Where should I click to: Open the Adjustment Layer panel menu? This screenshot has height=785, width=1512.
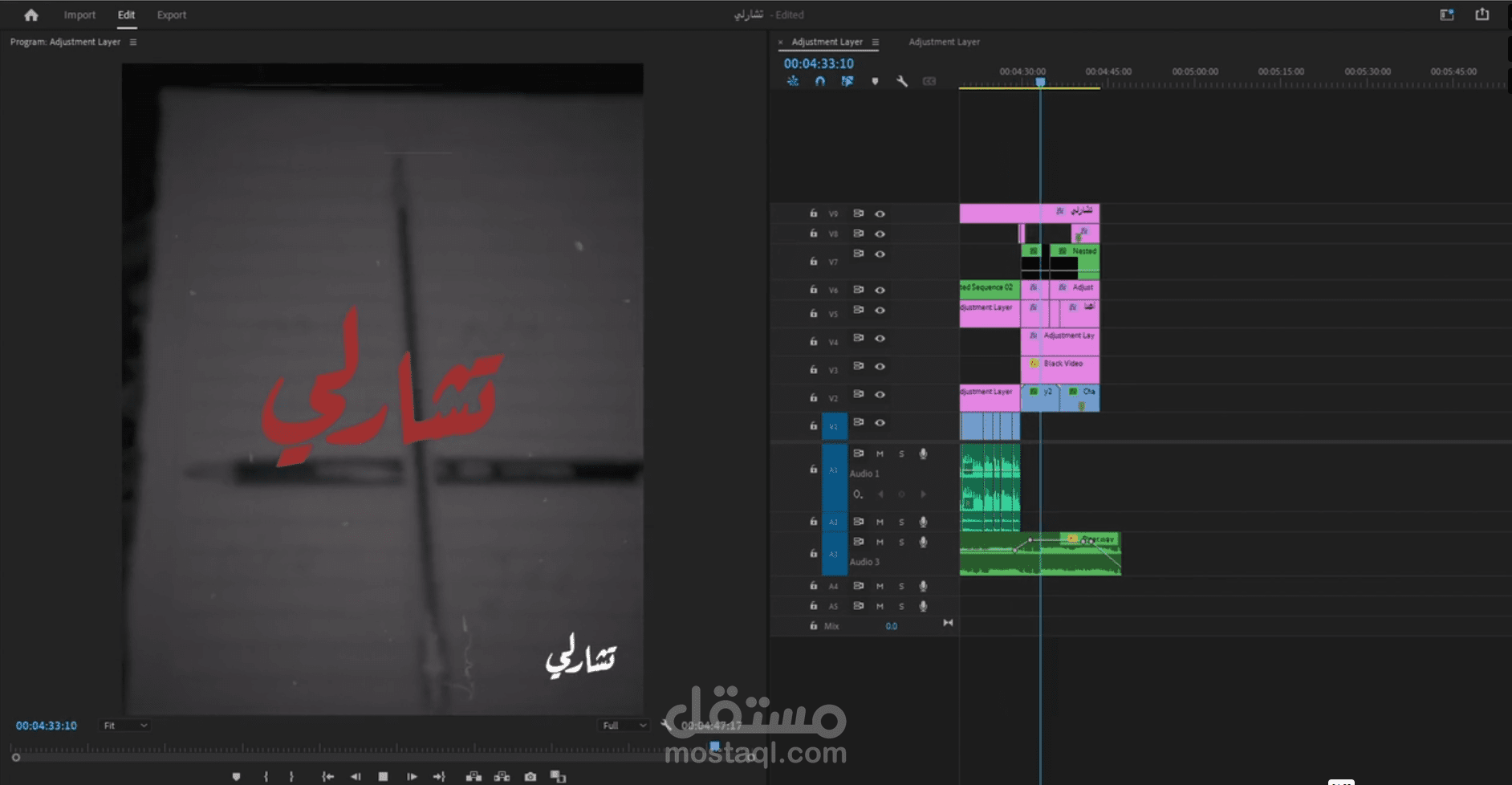[876, 42]
